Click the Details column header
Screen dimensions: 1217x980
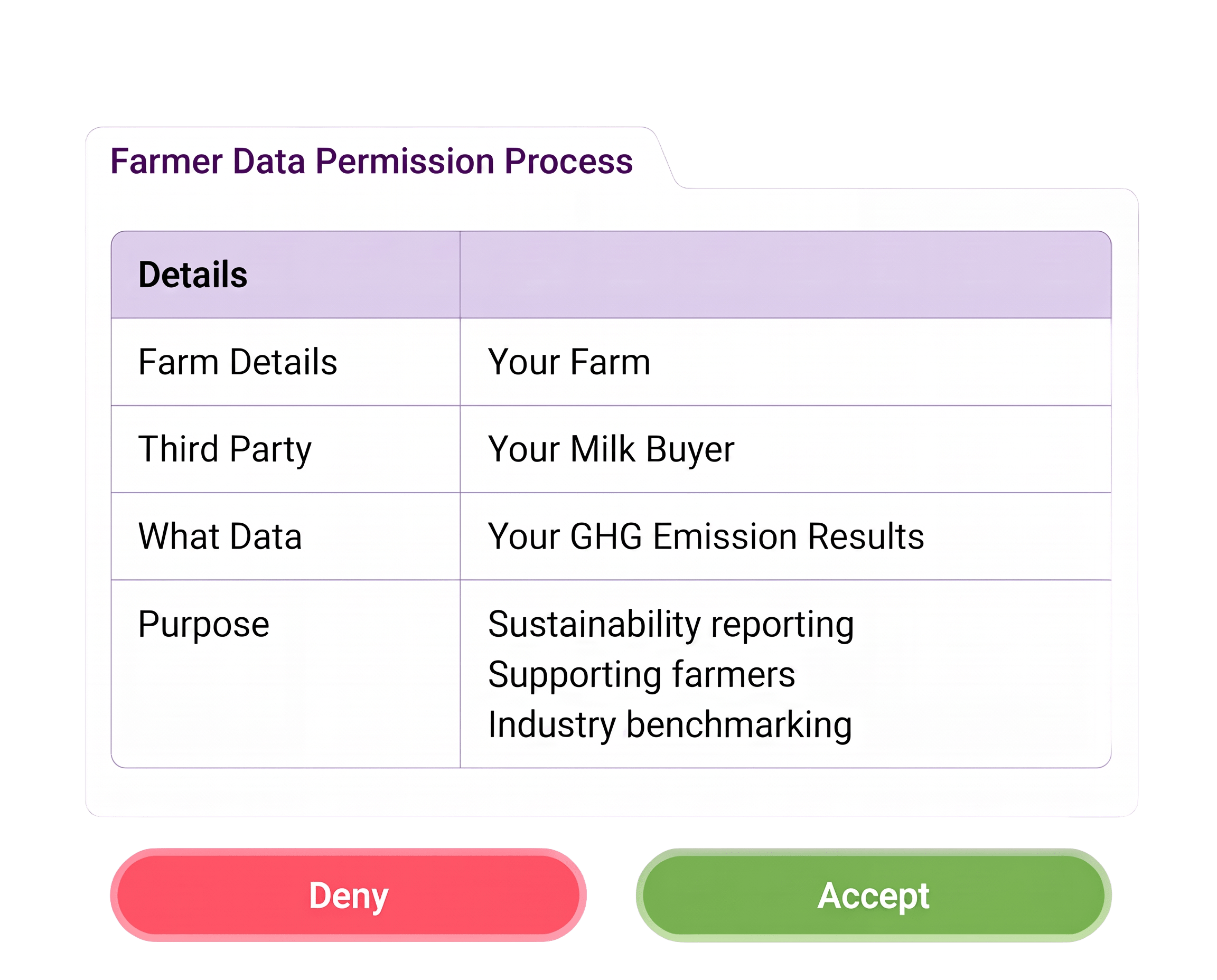[286, 275]
